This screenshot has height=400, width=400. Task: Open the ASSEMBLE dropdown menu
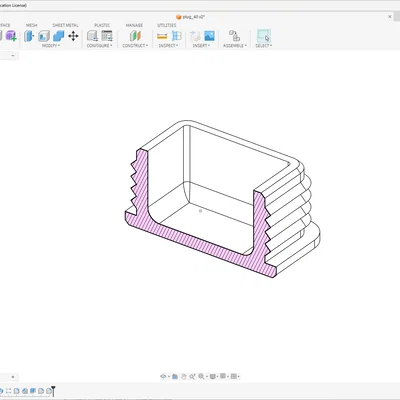[x=235, y=46]
